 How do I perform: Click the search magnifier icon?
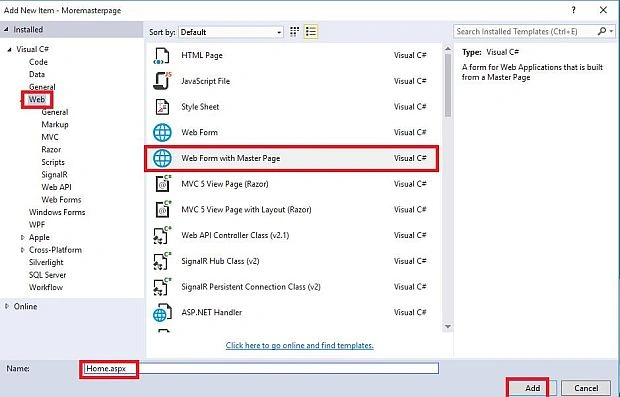click(602, 31)
